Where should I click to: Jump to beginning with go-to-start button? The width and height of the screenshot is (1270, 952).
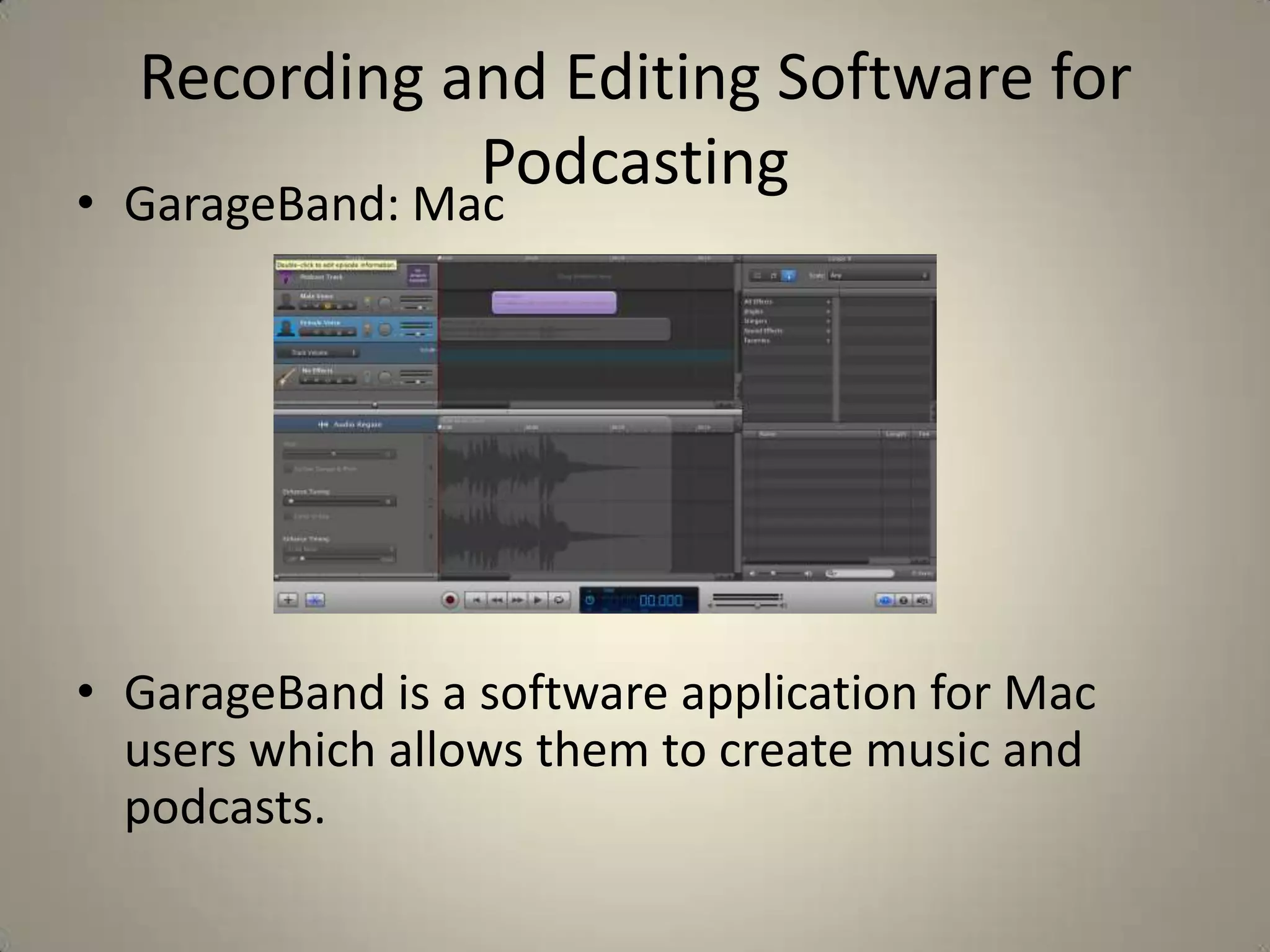click(x=475, y=600)
